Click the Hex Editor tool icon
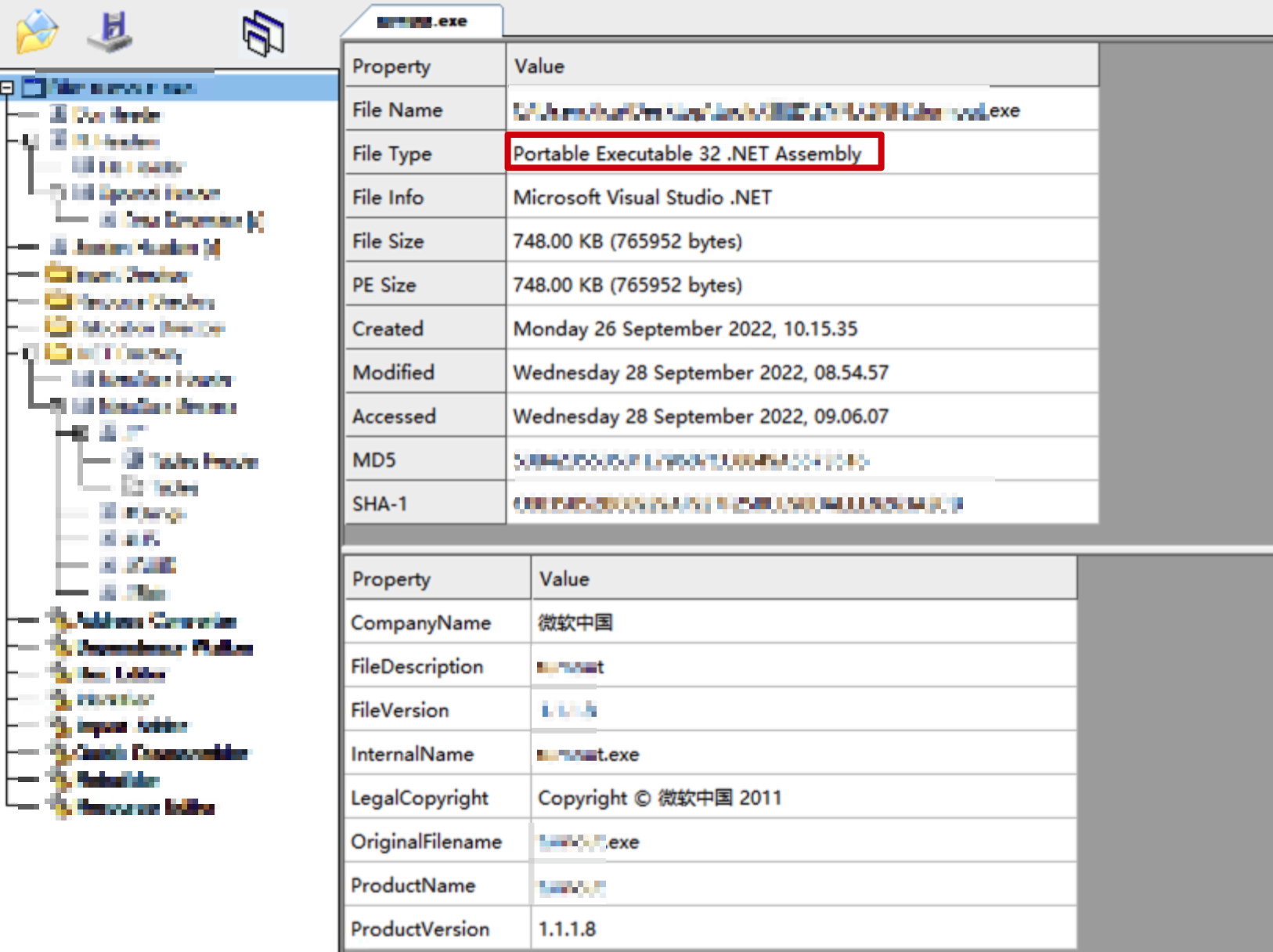1273x952 pixels. (x=60, y=673)
